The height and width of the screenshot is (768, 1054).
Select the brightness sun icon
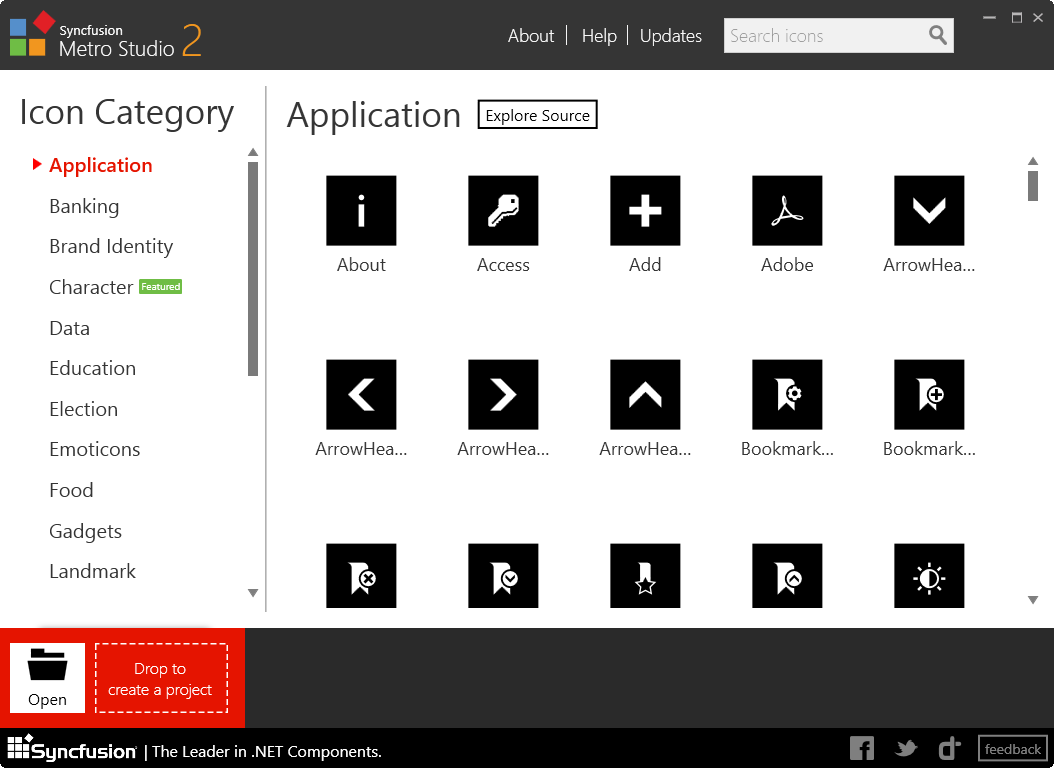coord(929,576)
